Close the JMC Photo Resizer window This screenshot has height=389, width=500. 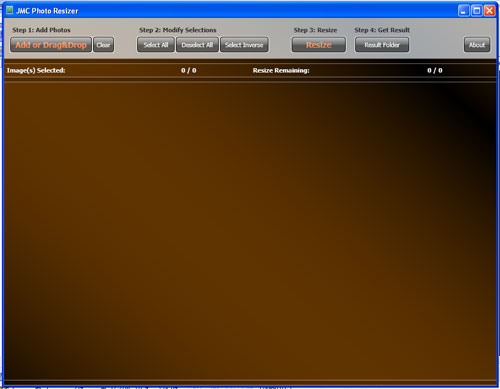coord(490,11)
